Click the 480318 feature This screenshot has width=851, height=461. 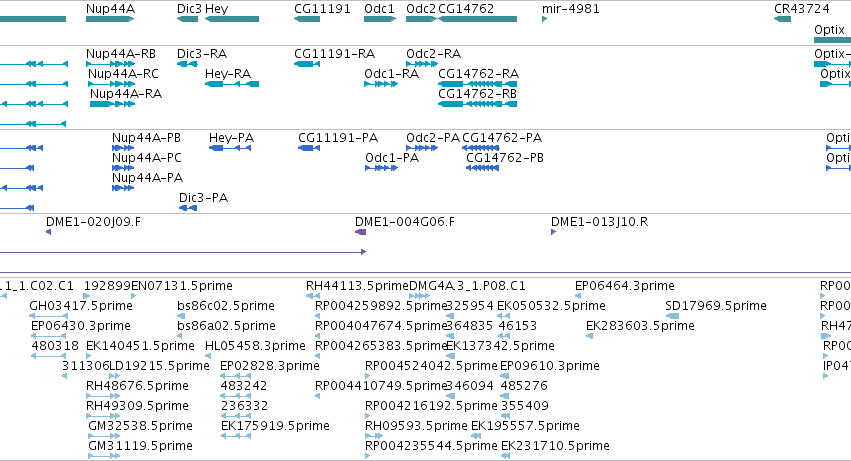click(48, 356)
